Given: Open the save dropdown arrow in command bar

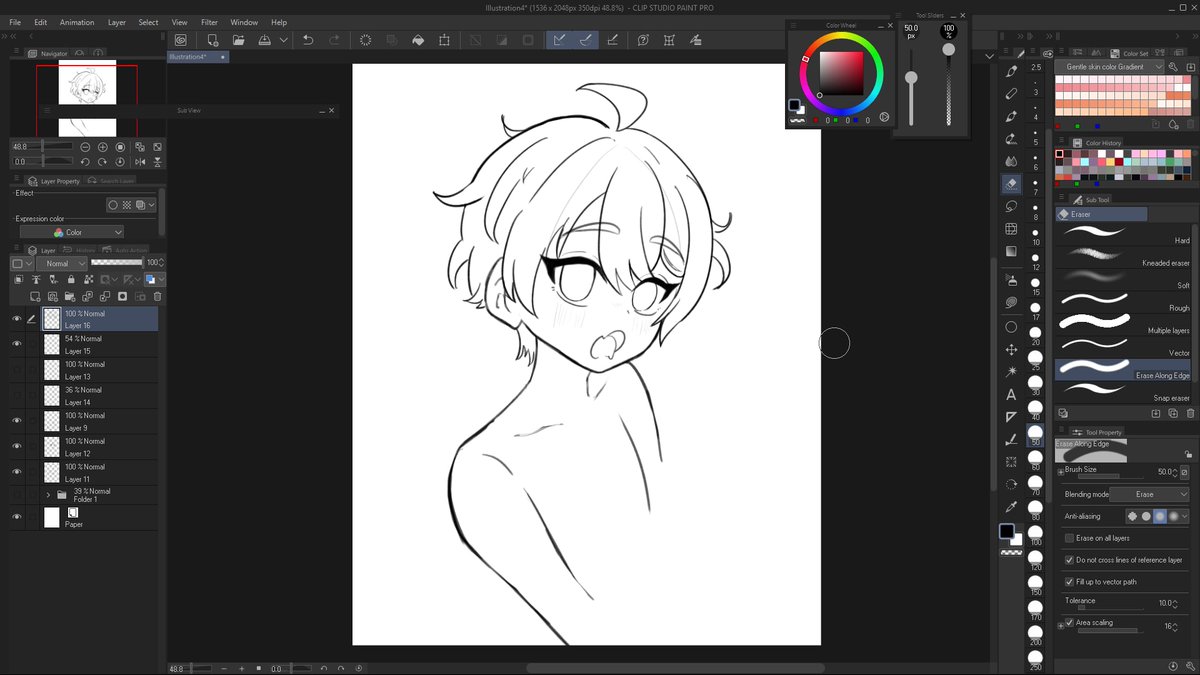Looking at the screenshot, I should tap(284, 40).
